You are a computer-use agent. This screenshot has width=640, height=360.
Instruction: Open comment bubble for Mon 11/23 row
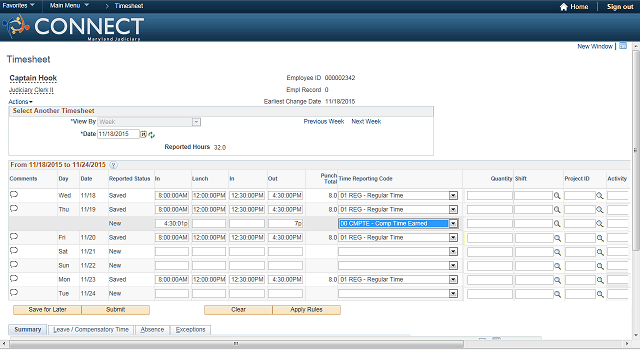14,278
